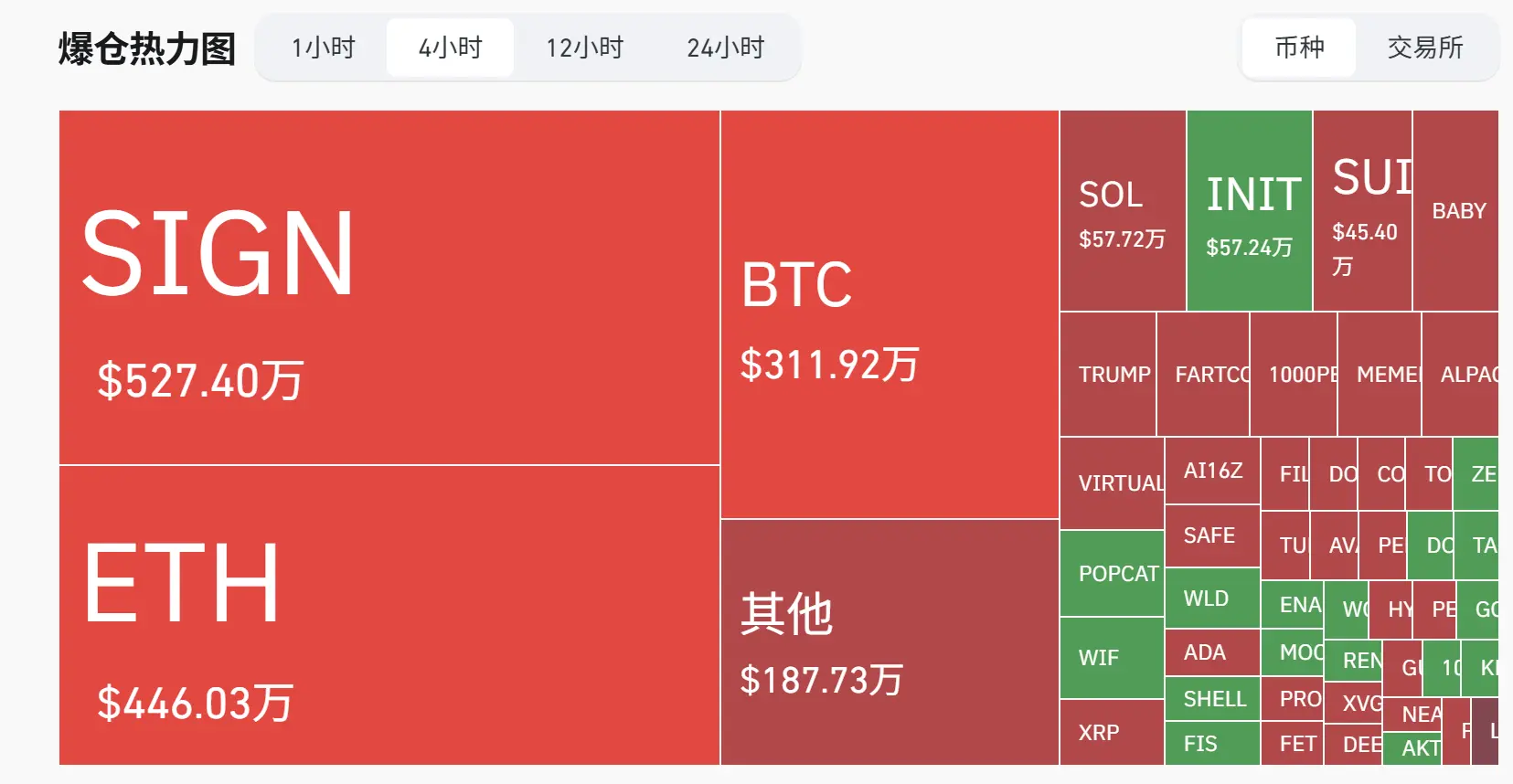Viewport: 1513px width, 784px height.
Task: Switch to the 1小时 time filter tab
Action: point(323,48)
